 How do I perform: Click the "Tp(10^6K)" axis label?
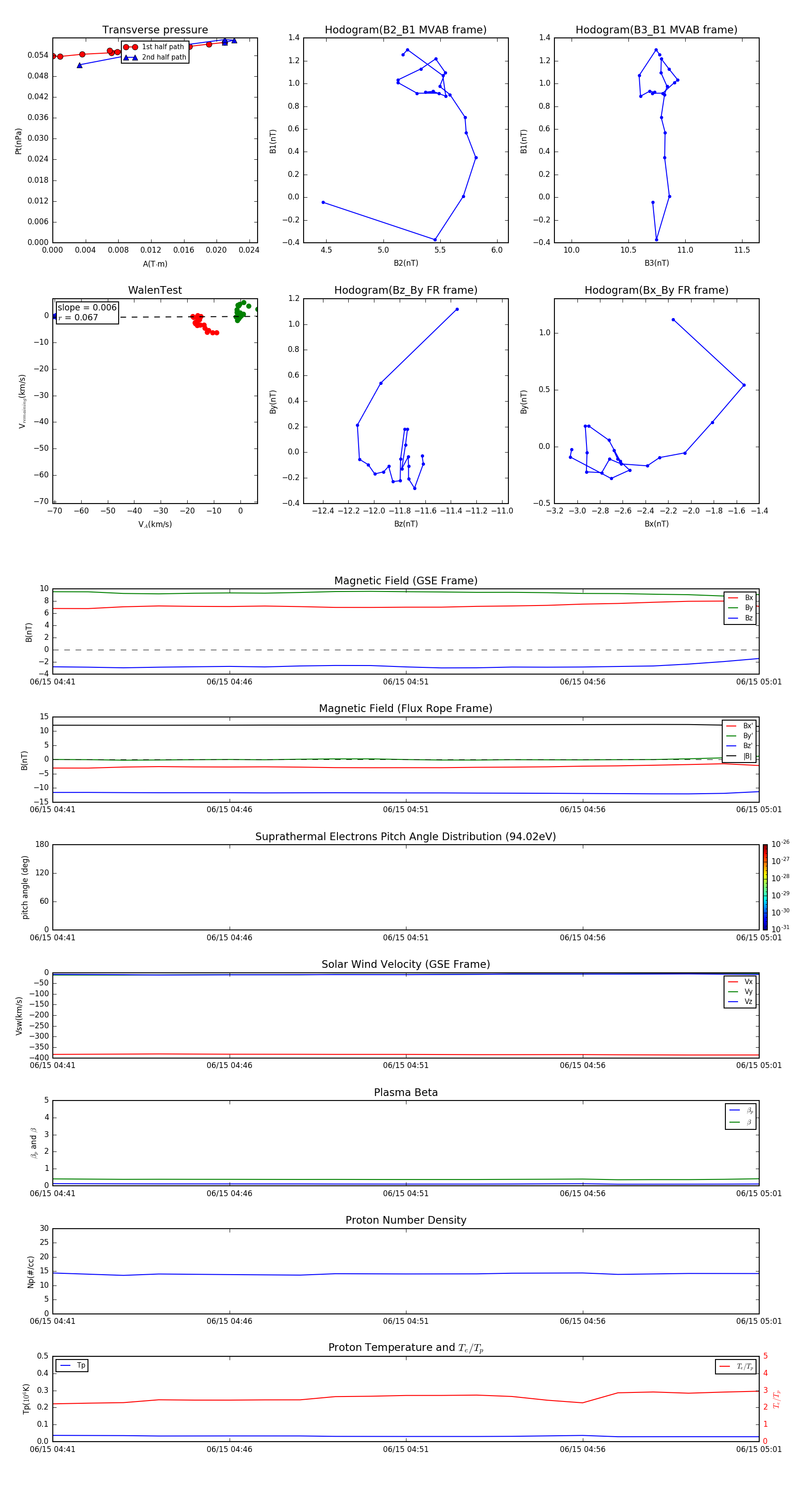(26, 1399)
